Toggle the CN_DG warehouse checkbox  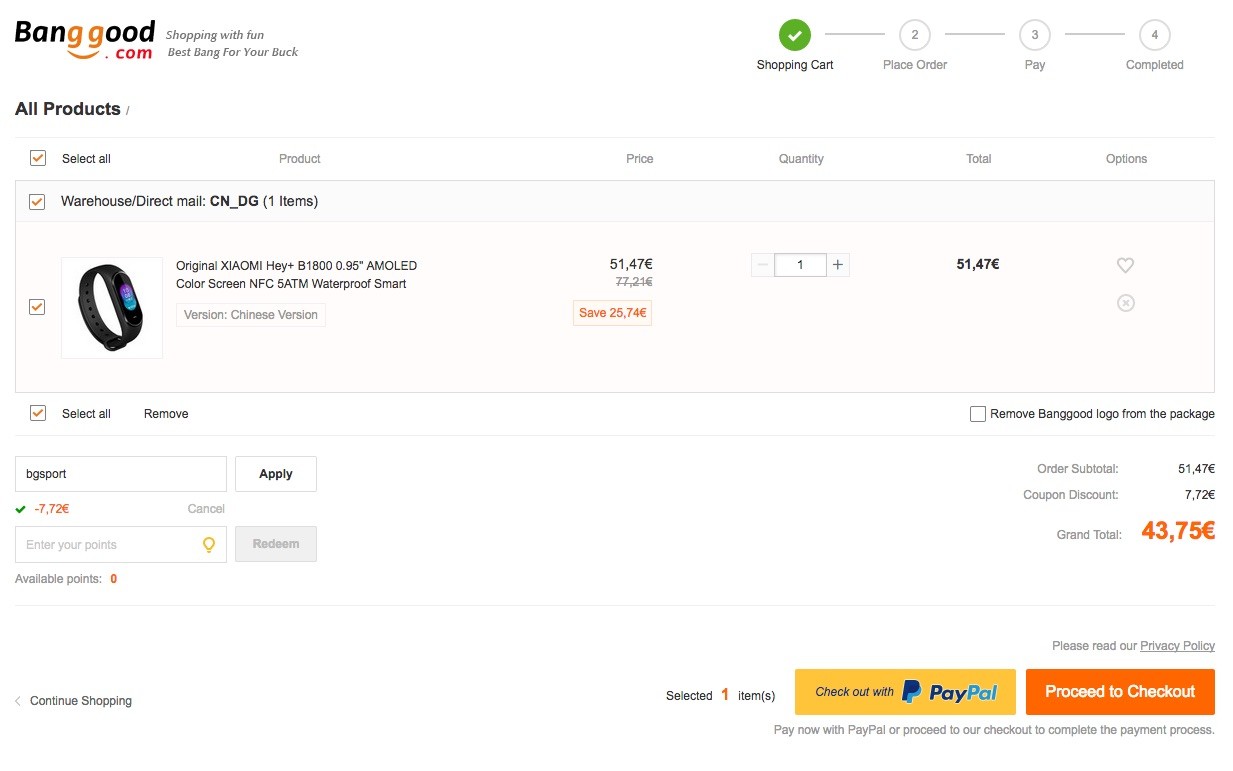pyautogui.click(x=37, y=201)
